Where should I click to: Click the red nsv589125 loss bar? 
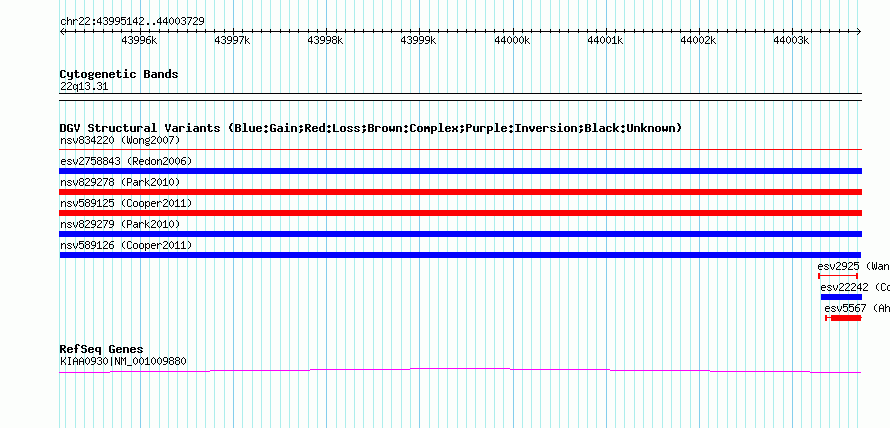pos(461,213)
